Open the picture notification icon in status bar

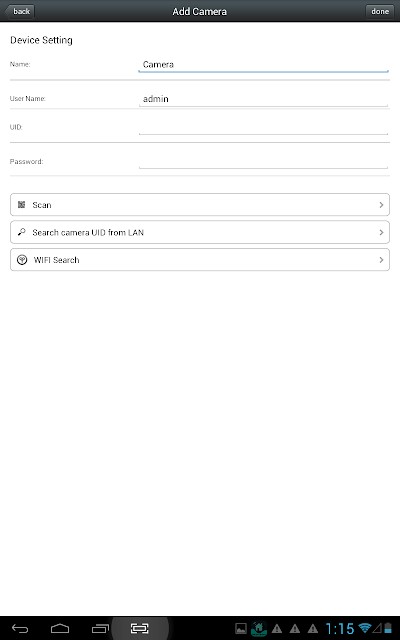tap(241, 629)
